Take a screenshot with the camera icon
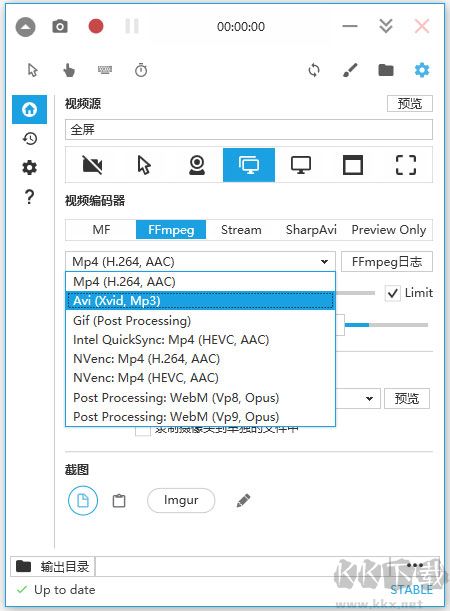The image size is (450, 611). click(60, 26)
